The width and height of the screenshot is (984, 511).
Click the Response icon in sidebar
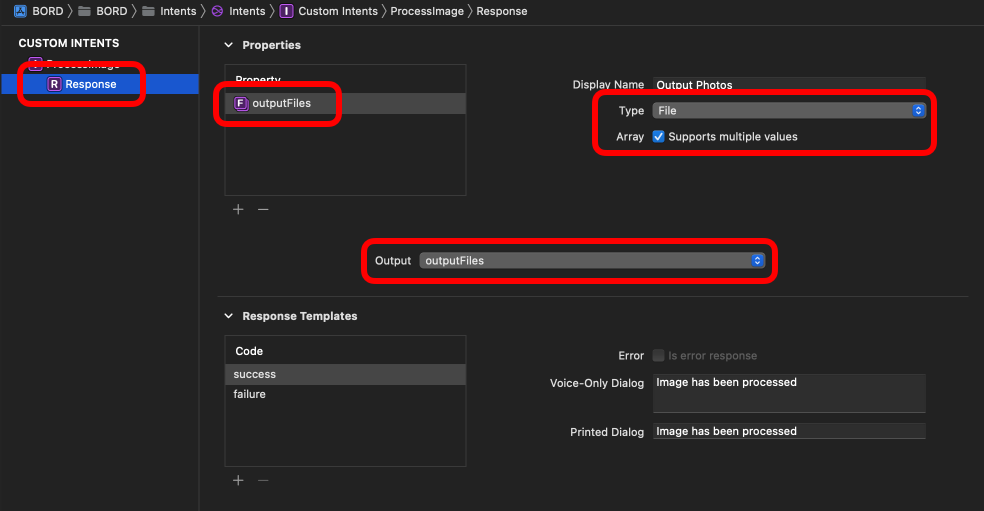click(54, 84)
